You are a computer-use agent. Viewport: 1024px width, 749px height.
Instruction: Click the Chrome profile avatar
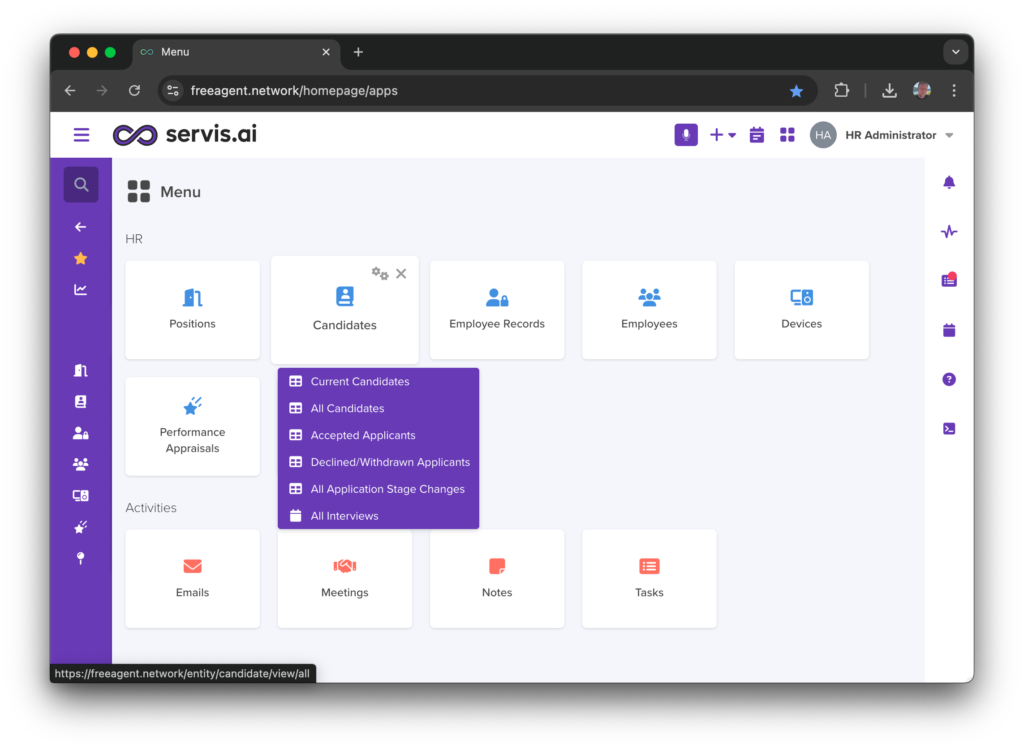coord(922,91)
